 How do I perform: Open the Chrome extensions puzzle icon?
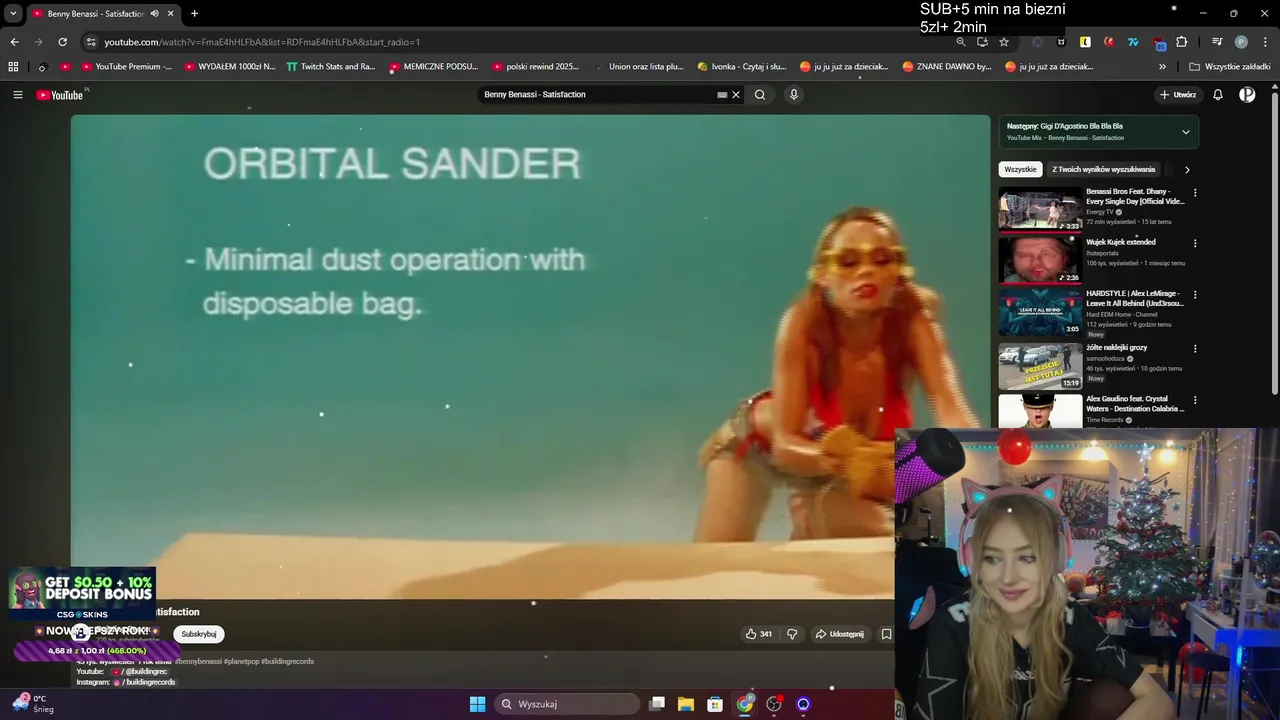1182,42
